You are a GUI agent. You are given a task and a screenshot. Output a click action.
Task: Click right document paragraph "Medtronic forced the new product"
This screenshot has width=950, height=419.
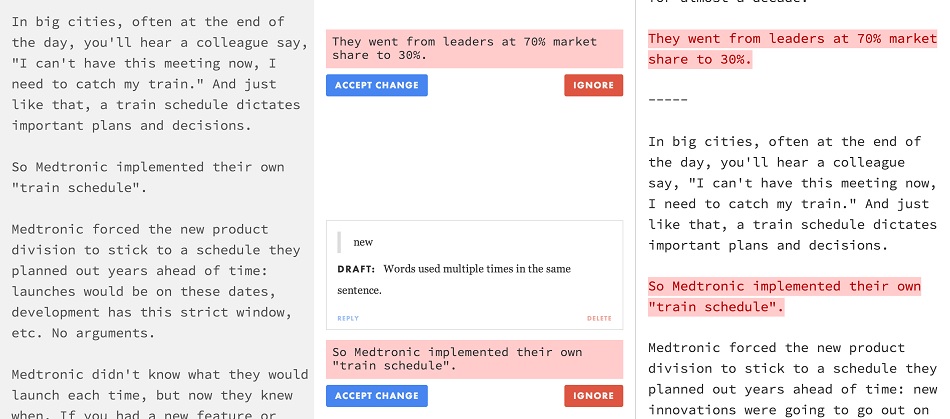(x=792, y=378)
